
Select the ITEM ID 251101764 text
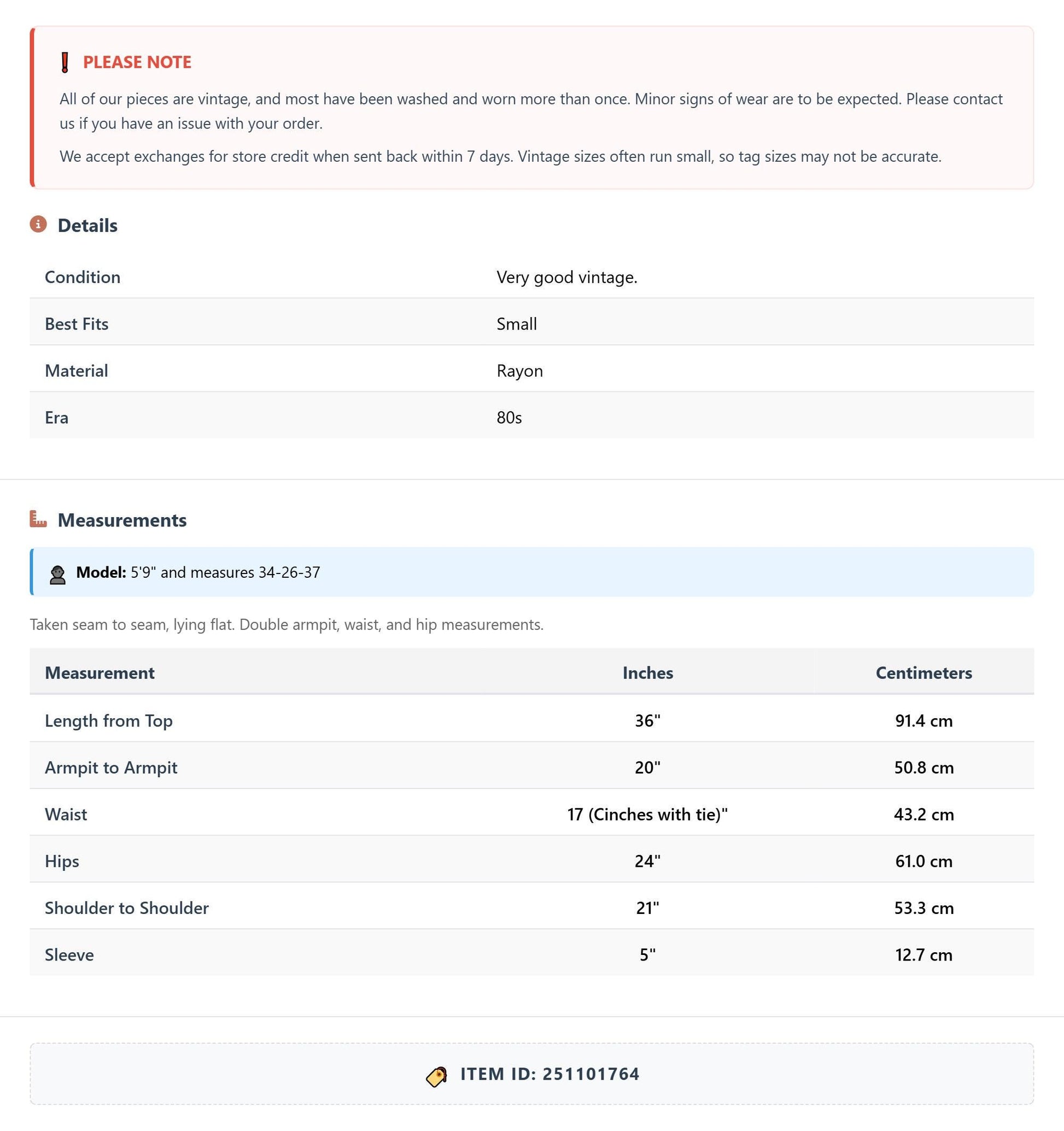(549, 1074)
